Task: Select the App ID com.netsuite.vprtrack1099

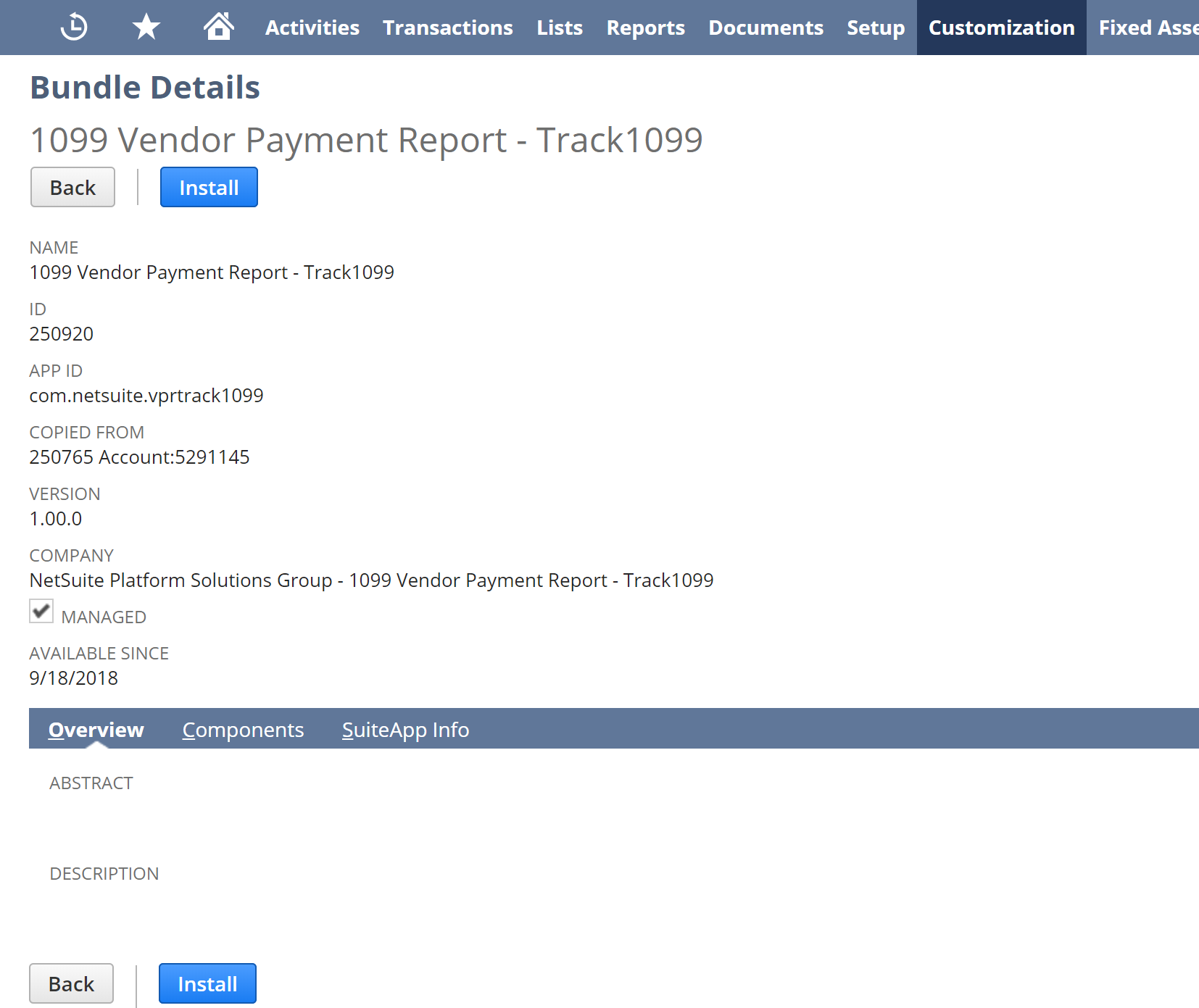Action: (x=146, y=396)
